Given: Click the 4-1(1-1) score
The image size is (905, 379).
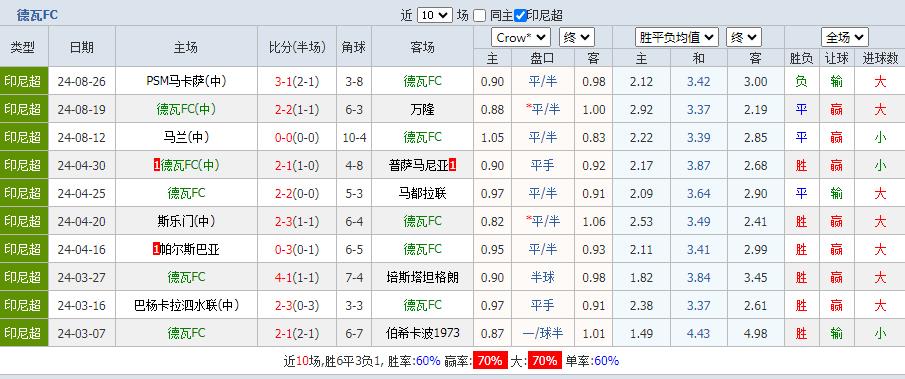Looking at the screenshot, I should tap(297, 277).
